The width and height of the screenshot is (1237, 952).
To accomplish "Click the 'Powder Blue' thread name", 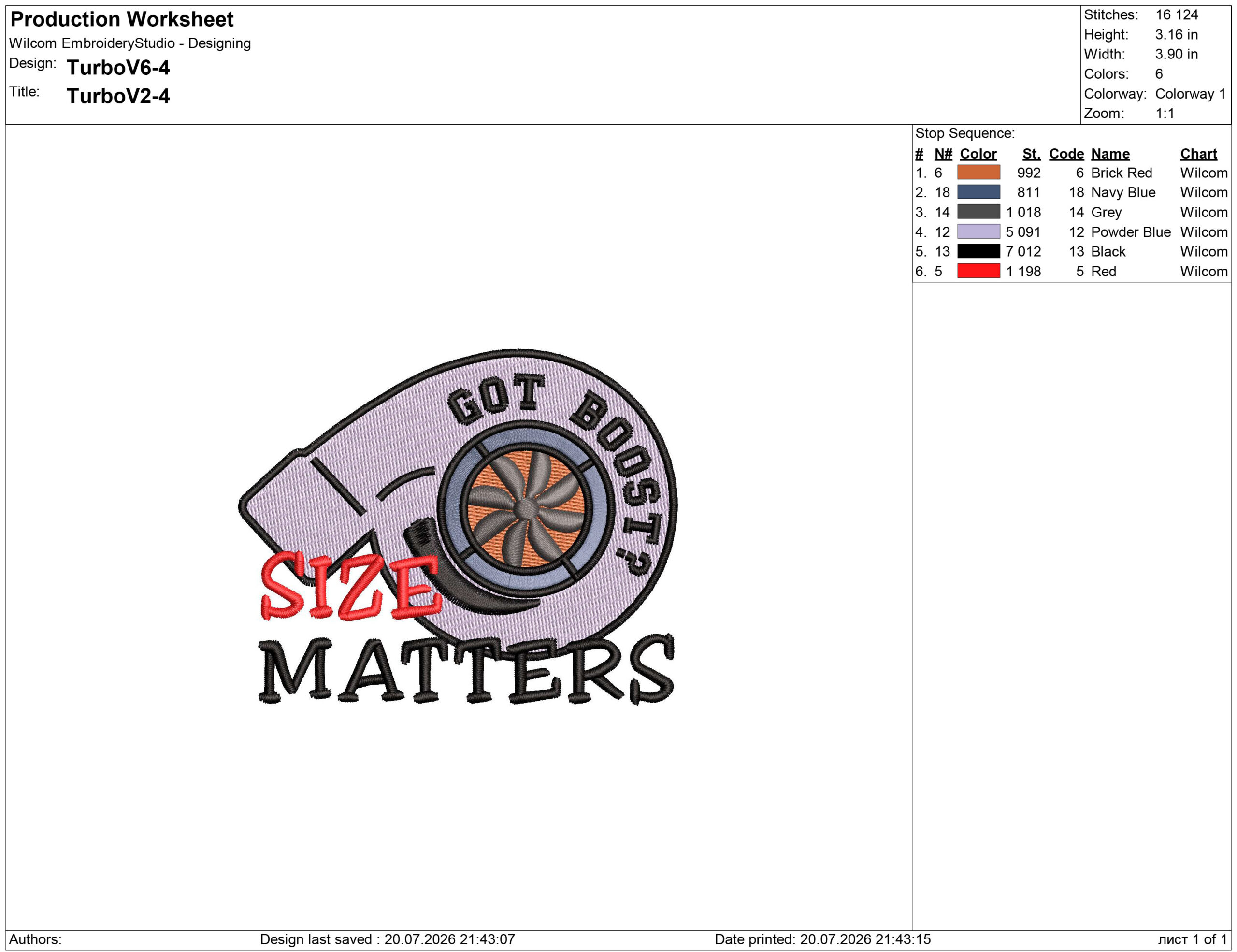I will pyautogui.click(x=1131, y=232).
